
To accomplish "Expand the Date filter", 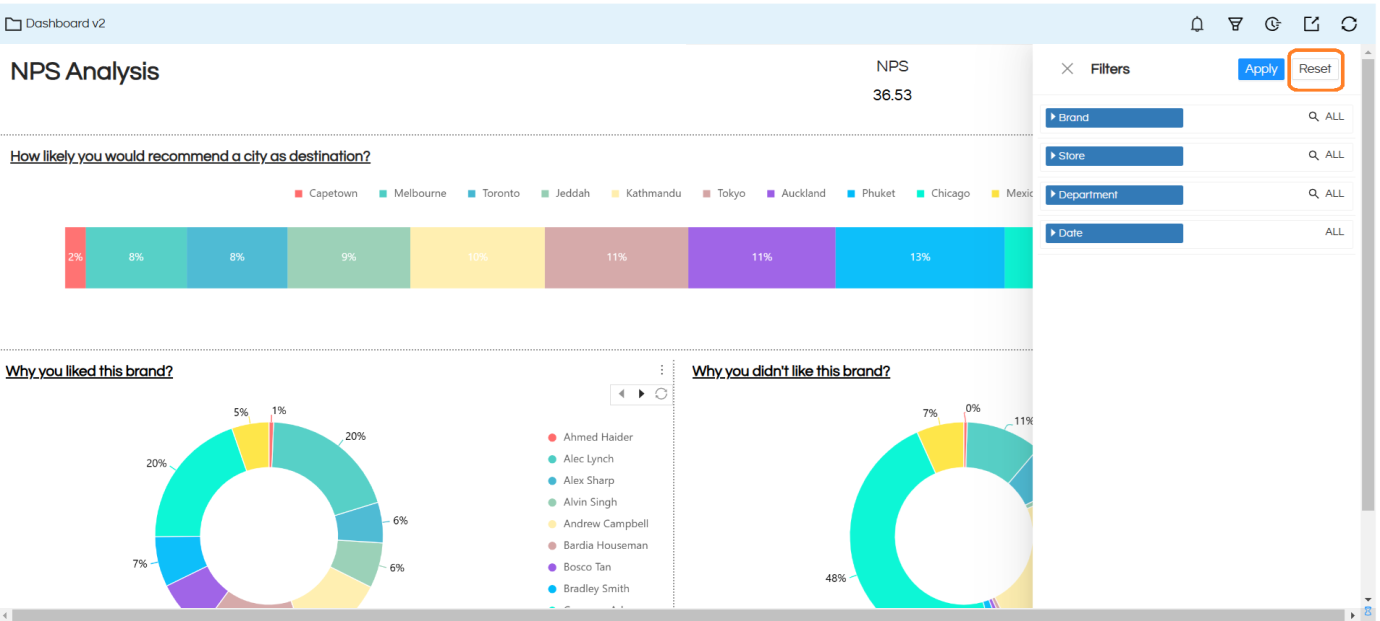I will (1114, 233).
